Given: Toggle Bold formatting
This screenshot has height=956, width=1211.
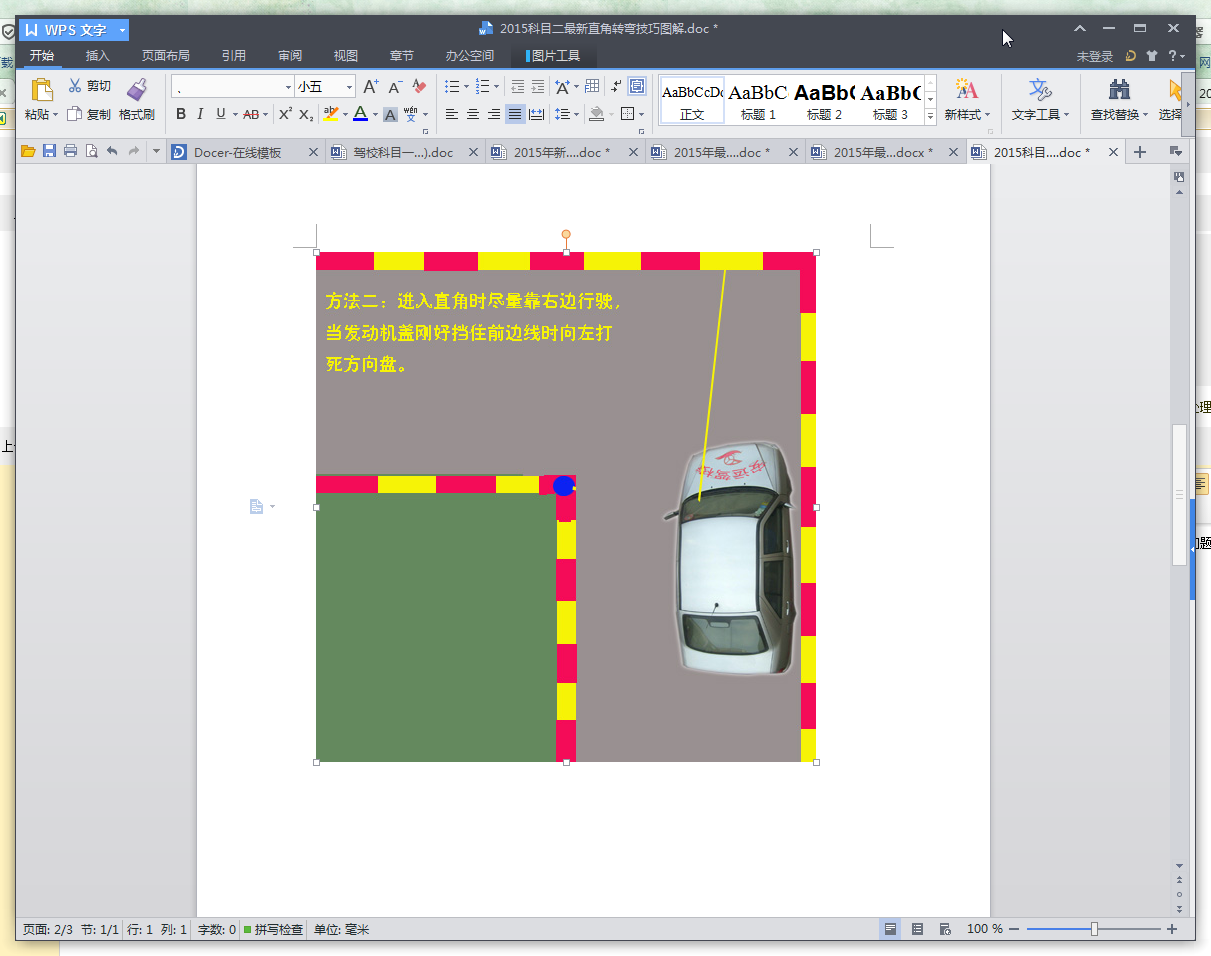Looking at the screenshot, I should pyautogui.click(x=181, y=114).
